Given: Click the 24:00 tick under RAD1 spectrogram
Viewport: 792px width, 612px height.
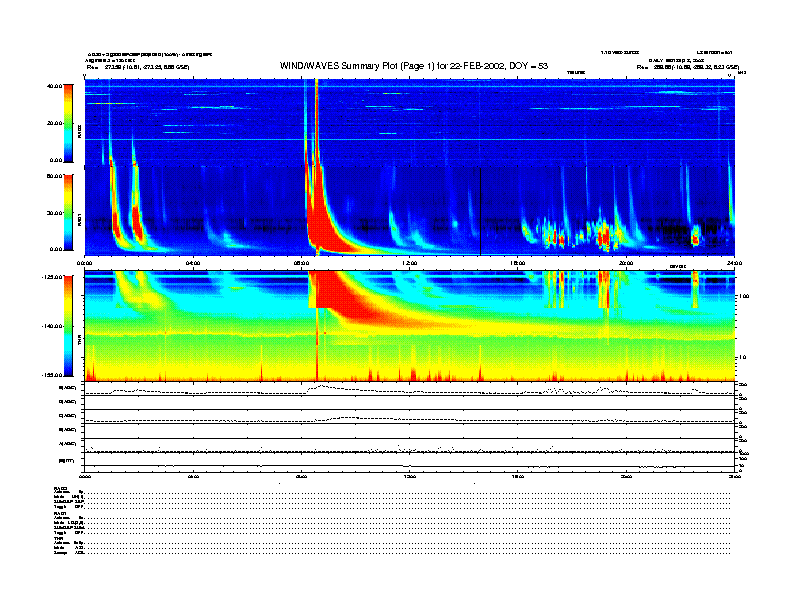Looking at the screenshot, I should (734, 263).
